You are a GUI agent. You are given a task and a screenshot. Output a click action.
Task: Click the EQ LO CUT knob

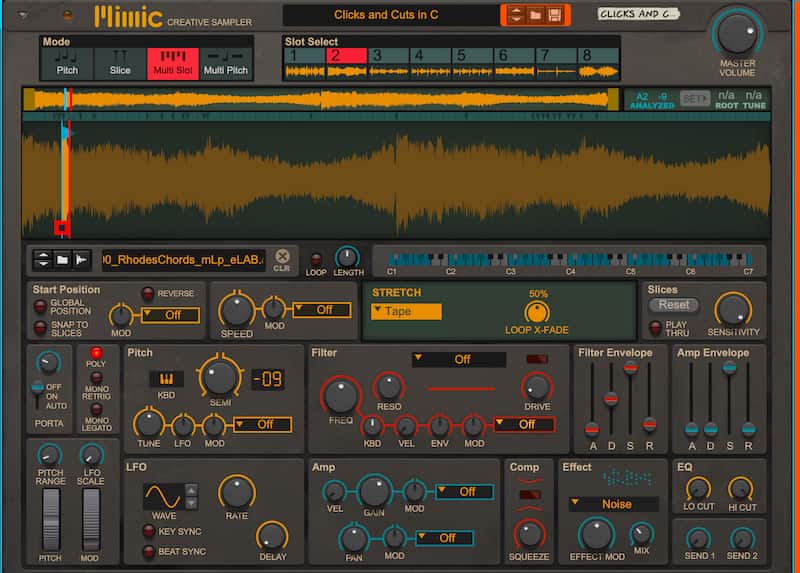click(698, 489)
